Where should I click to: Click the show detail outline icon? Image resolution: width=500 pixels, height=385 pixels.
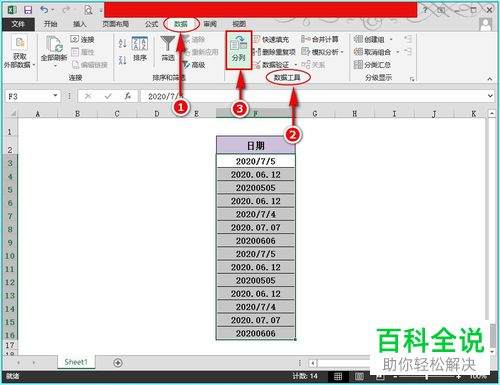pyautogui.click(x=408, y=39)
